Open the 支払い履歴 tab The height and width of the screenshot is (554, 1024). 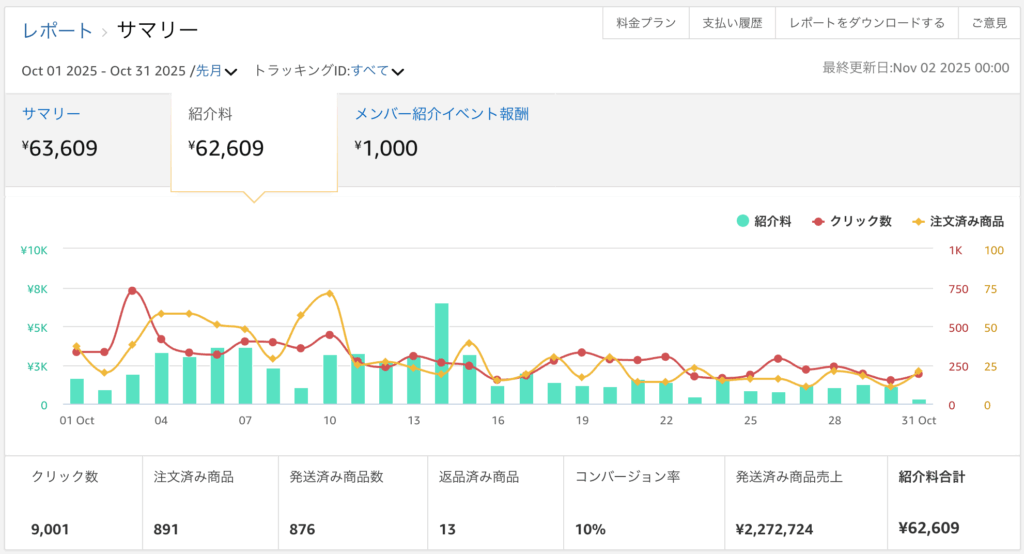(x=732, y=23)
